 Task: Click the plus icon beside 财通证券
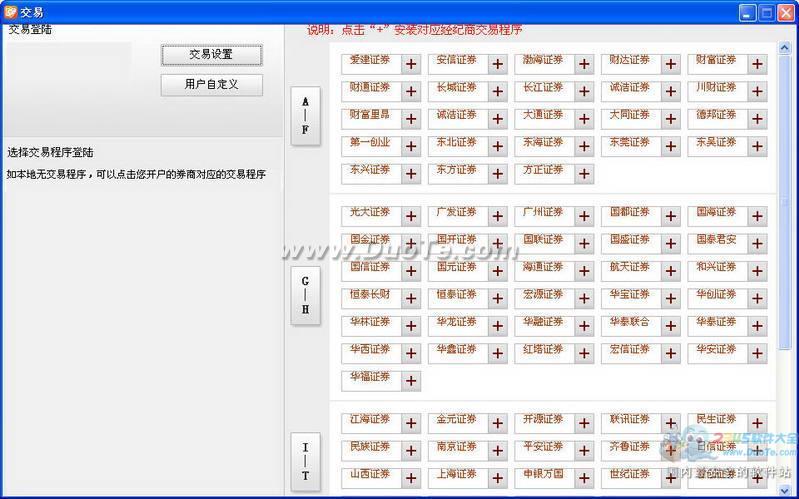(x=411, y=92)
